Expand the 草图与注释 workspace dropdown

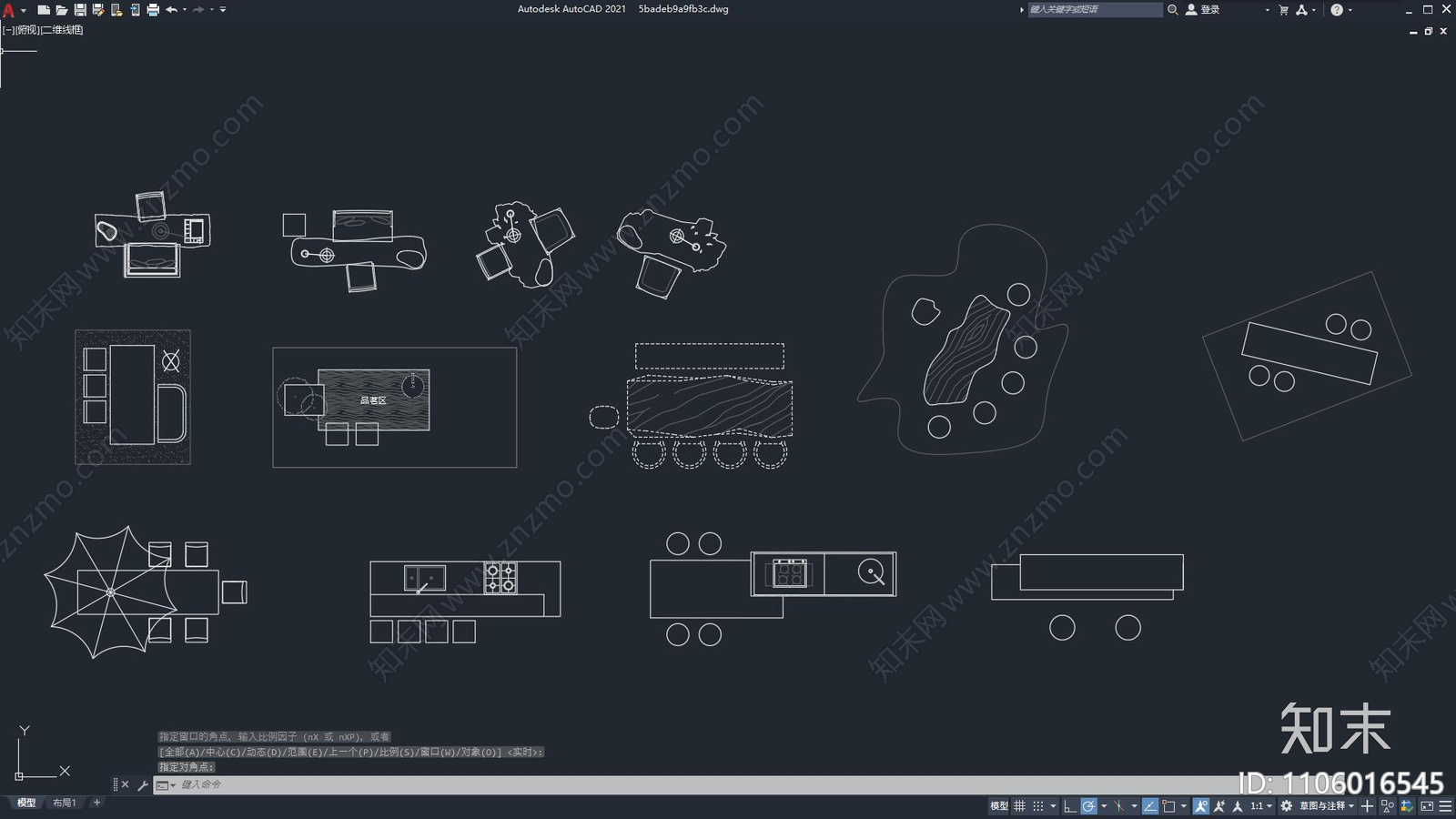pyautogui.click(x=1327, y=806)
